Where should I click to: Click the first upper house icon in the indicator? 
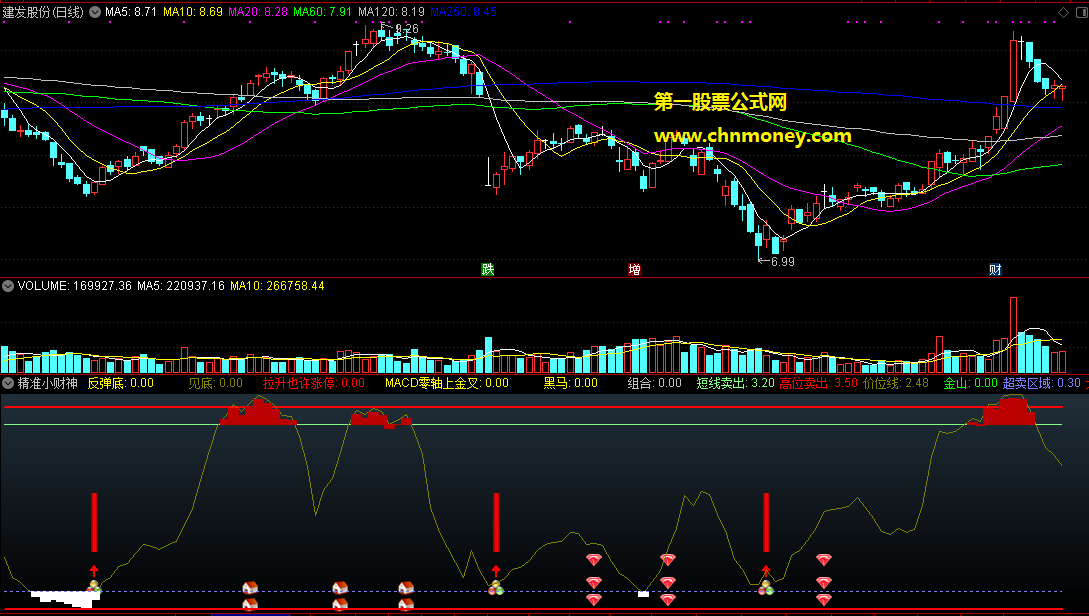[x=250, y=588]
